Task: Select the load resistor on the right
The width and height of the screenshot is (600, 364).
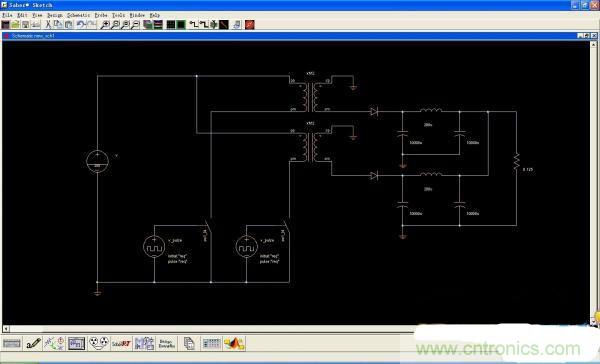Action: click(x=516, y=162)
